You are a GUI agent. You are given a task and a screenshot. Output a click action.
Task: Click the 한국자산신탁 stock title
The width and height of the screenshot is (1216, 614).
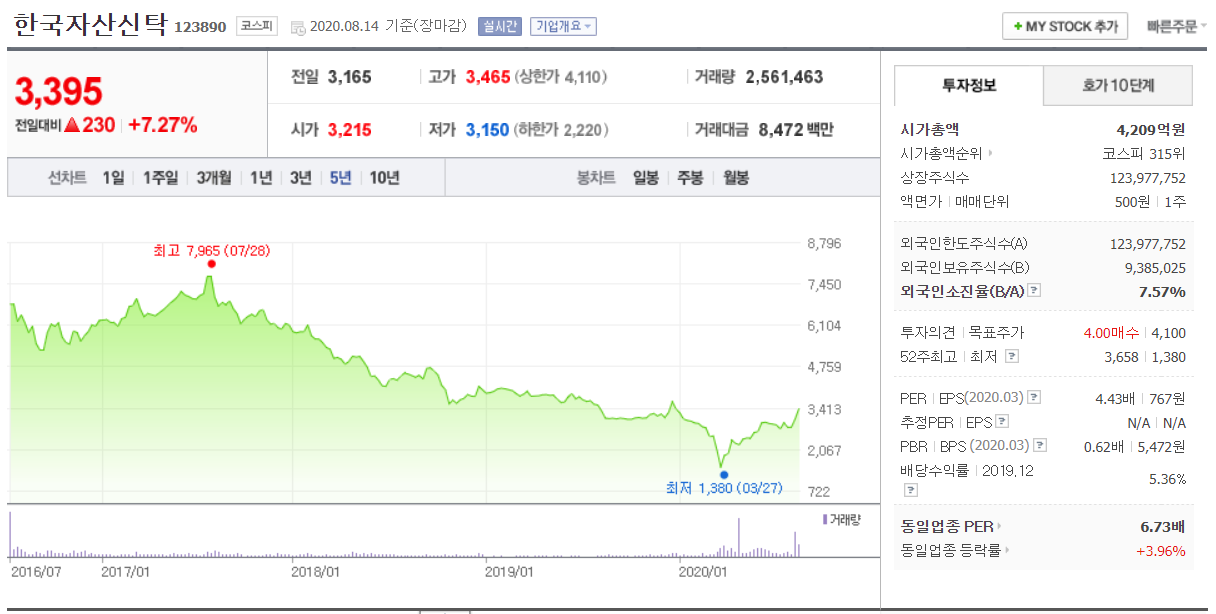[90, 24]
